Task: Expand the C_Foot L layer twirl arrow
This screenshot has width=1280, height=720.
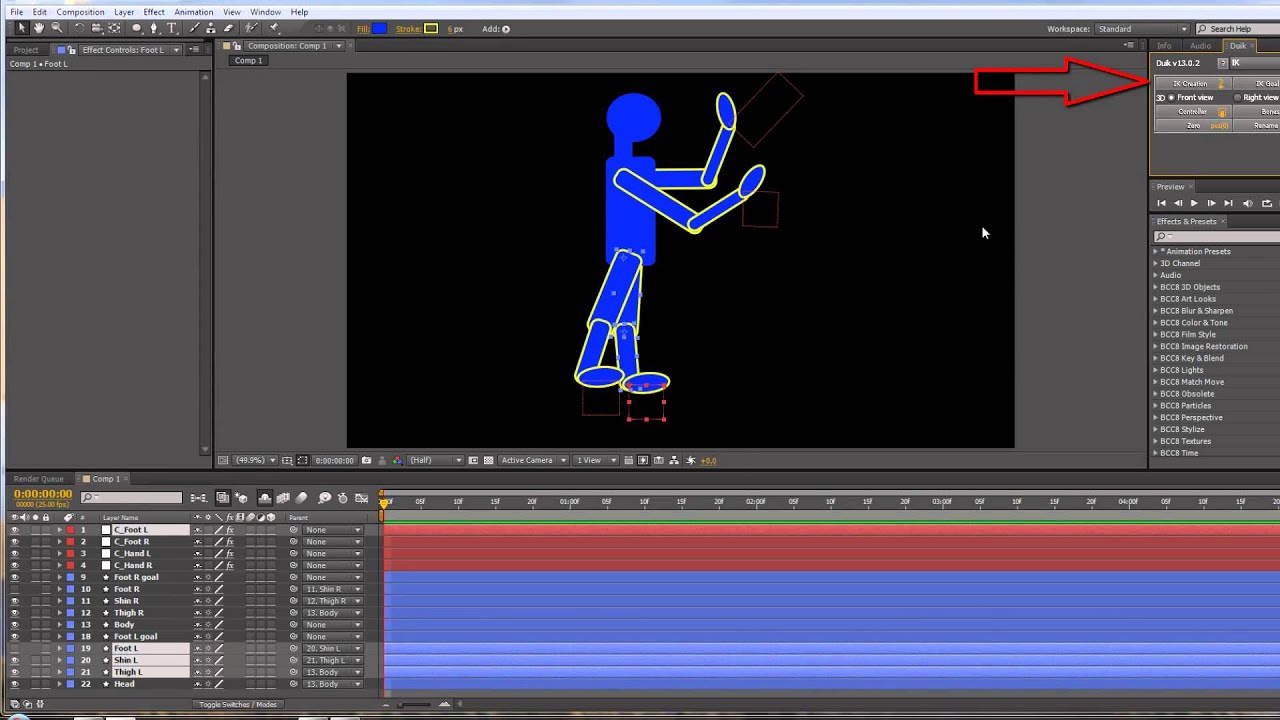Action: tap(59, 530)
